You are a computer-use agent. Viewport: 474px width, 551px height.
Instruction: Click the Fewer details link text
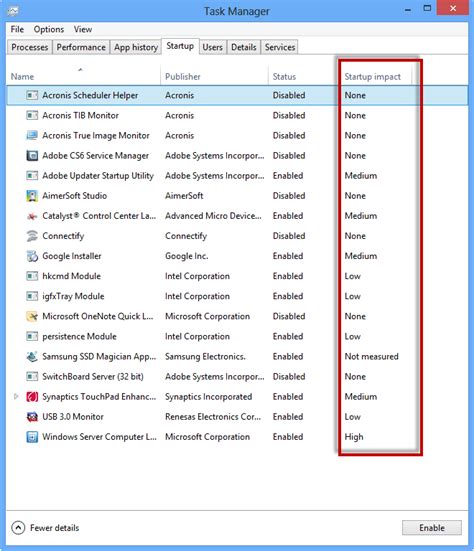tap(54, 528)
